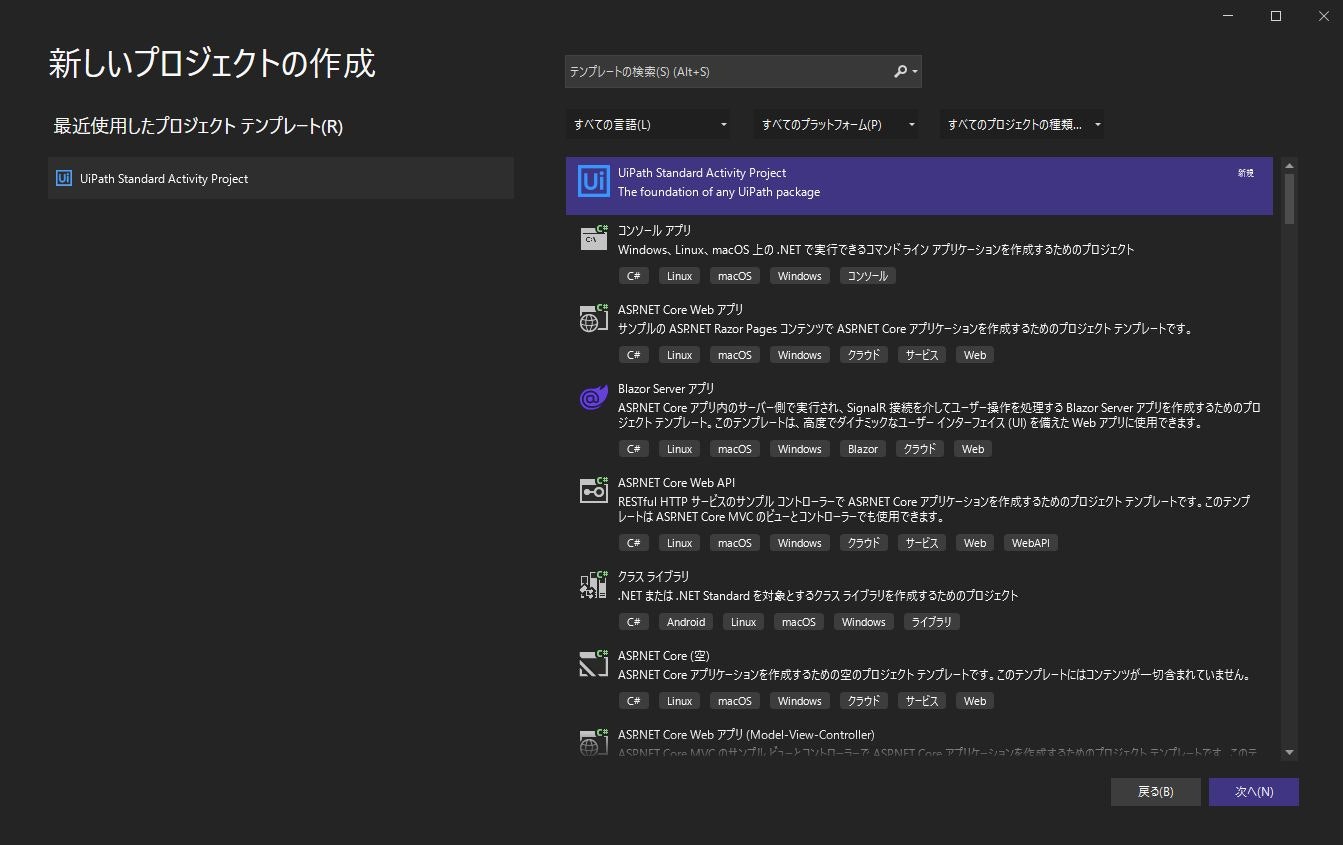Click the コンソール tag under Console App
The height and width of the screenshot is (845, 1343).
(867, 276)
